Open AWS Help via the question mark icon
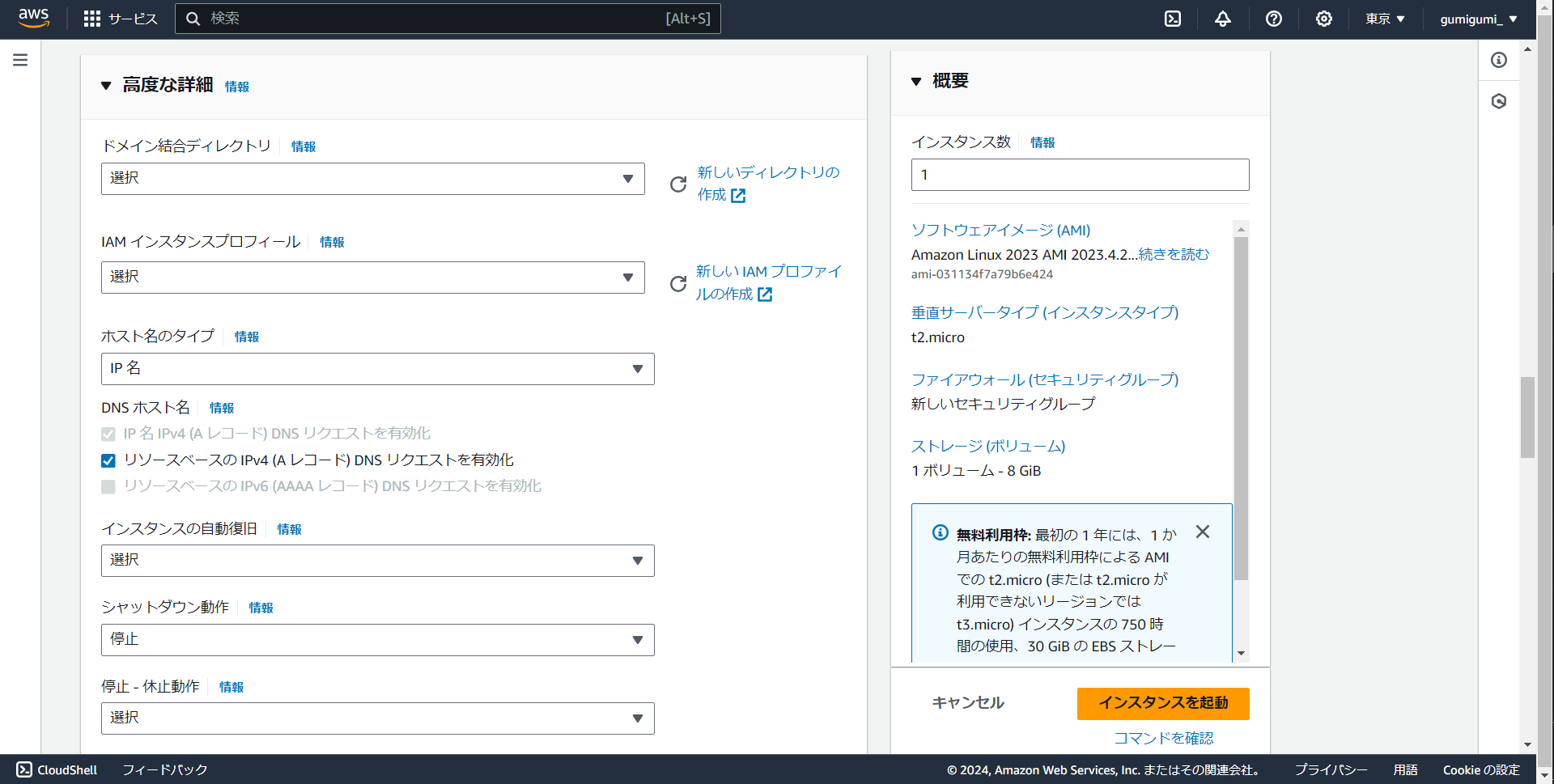This screenshot has height=784, width=1554. (x=1273, y=19)
